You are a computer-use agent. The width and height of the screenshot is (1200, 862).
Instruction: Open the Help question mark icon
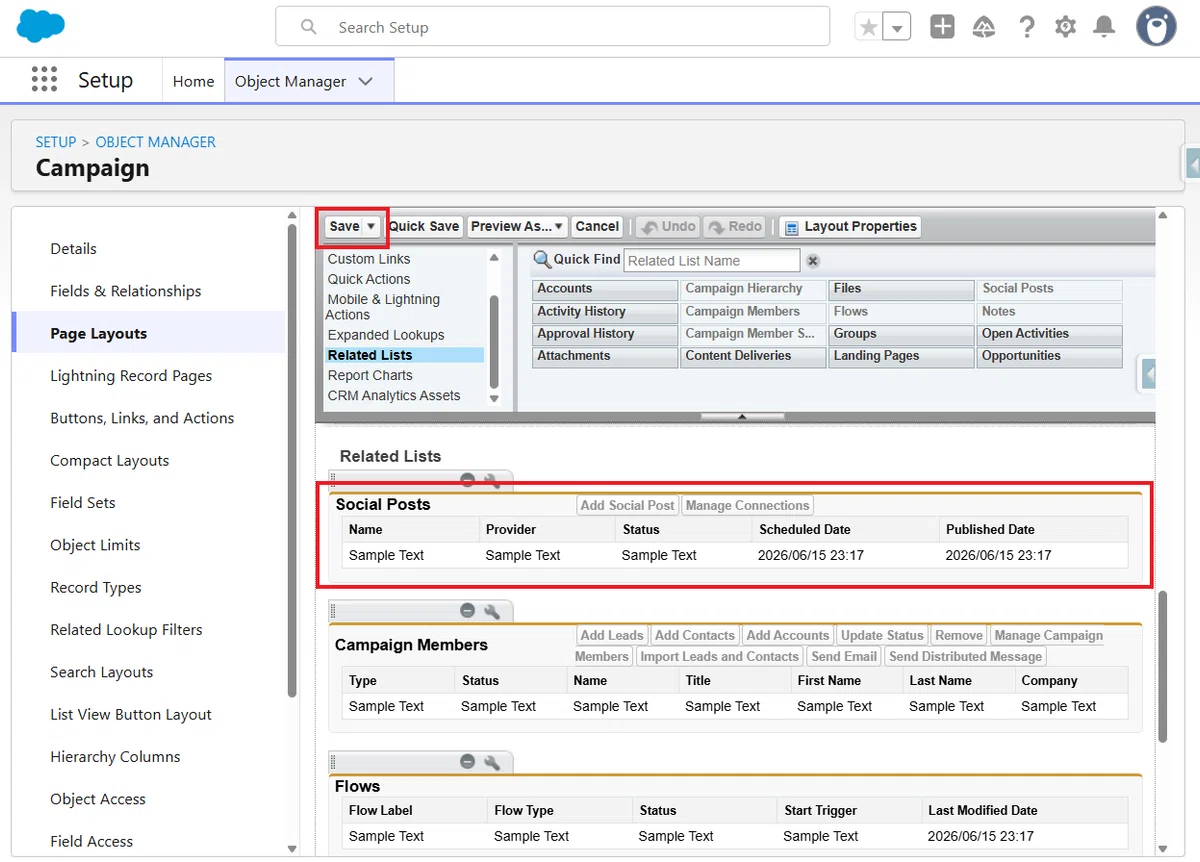tap(1026, 27)
